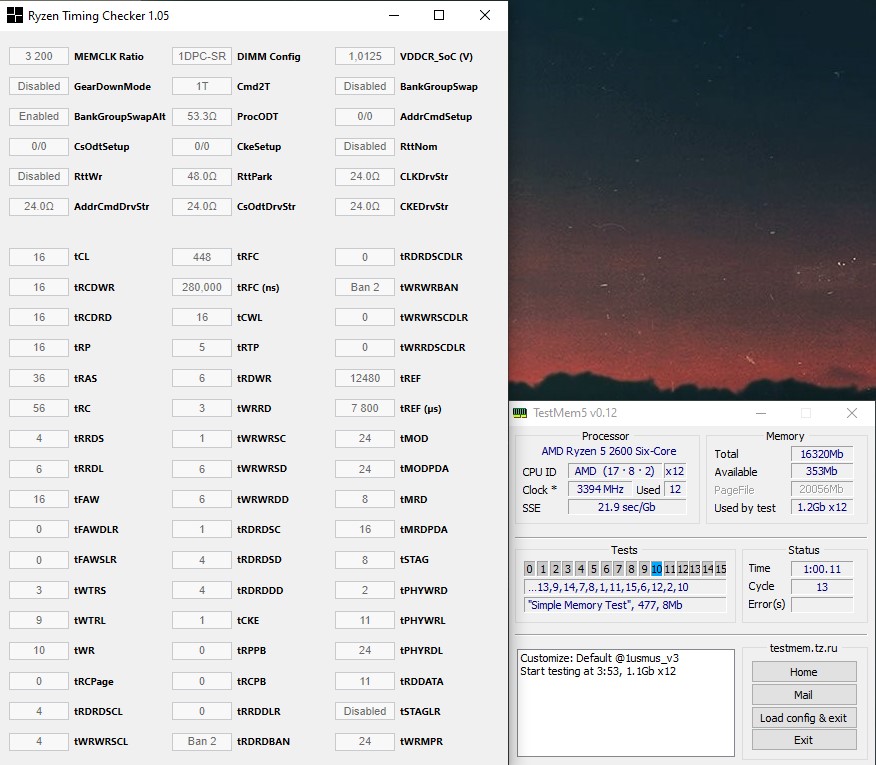The height and width of the screenshot is (765, 876).
Task: Click the AMD Ryzen 5 2600 Six-Core text
Action: click(608, 451)
